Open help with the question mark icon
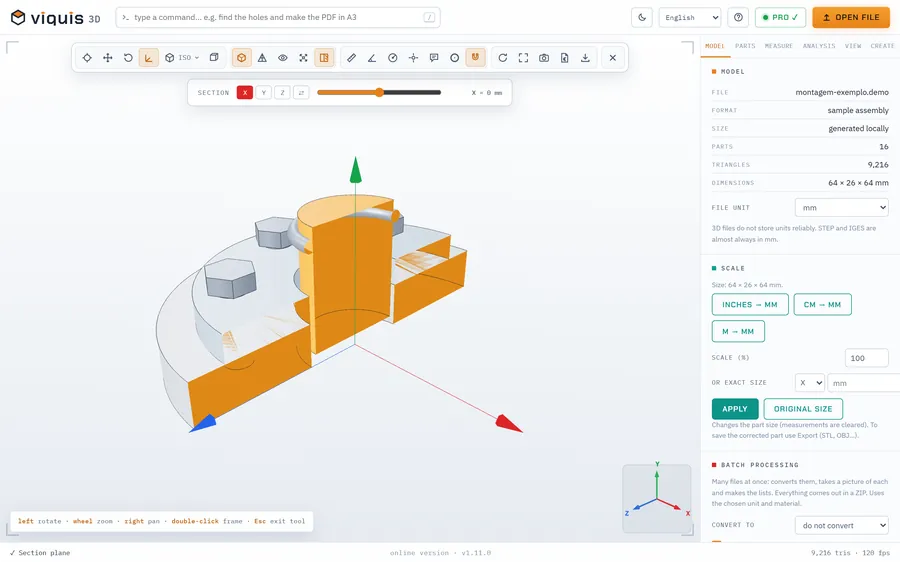 (738, 17)
